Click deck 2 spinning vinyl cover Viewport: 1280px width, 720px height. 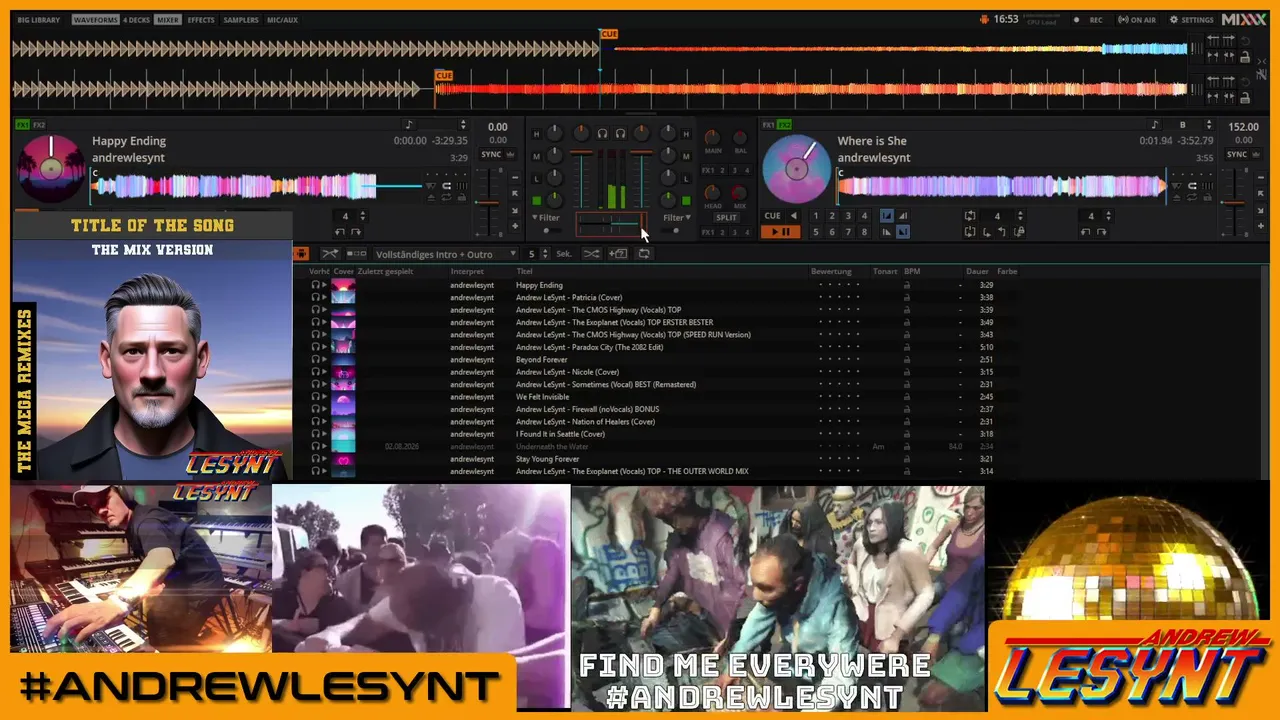click(796, 168)
